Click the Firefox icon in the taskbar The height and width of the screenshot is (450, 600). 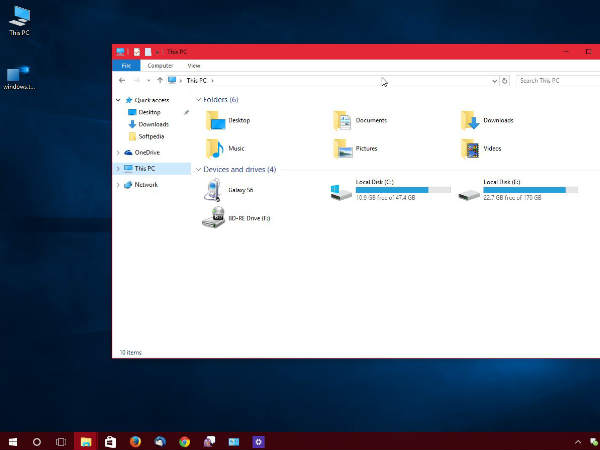[135, 441]
